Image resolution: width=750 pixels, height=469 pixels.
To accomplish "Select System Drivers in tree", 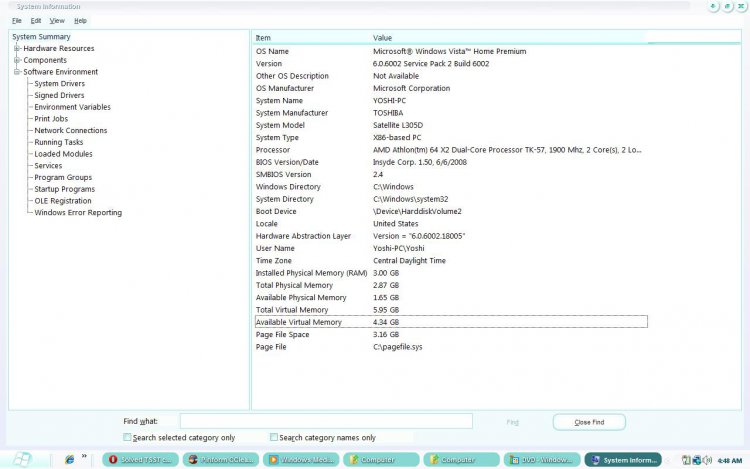I will 59,84.
